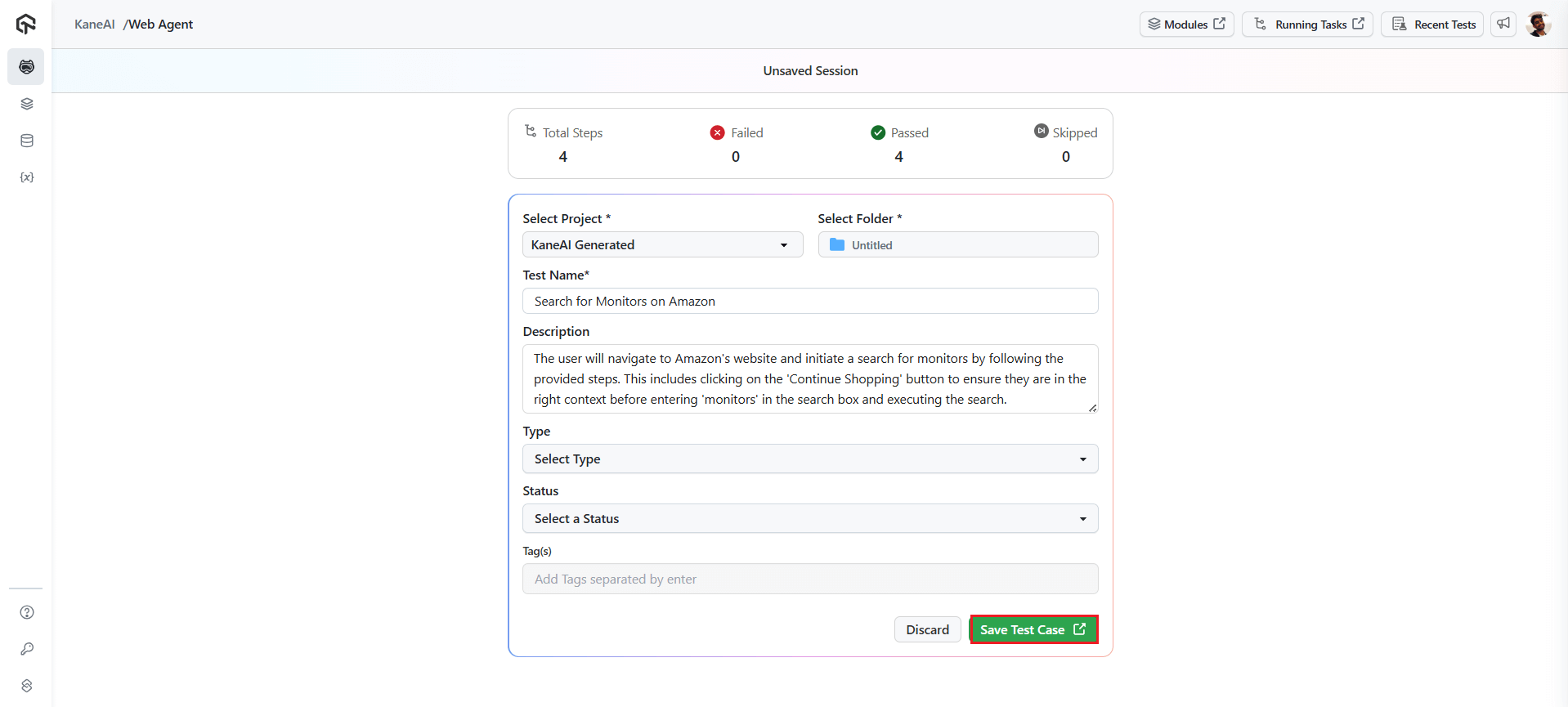Click the bottom settings hexagon icon
Viewport: 1568px width, 707px height.
point(26,686)
